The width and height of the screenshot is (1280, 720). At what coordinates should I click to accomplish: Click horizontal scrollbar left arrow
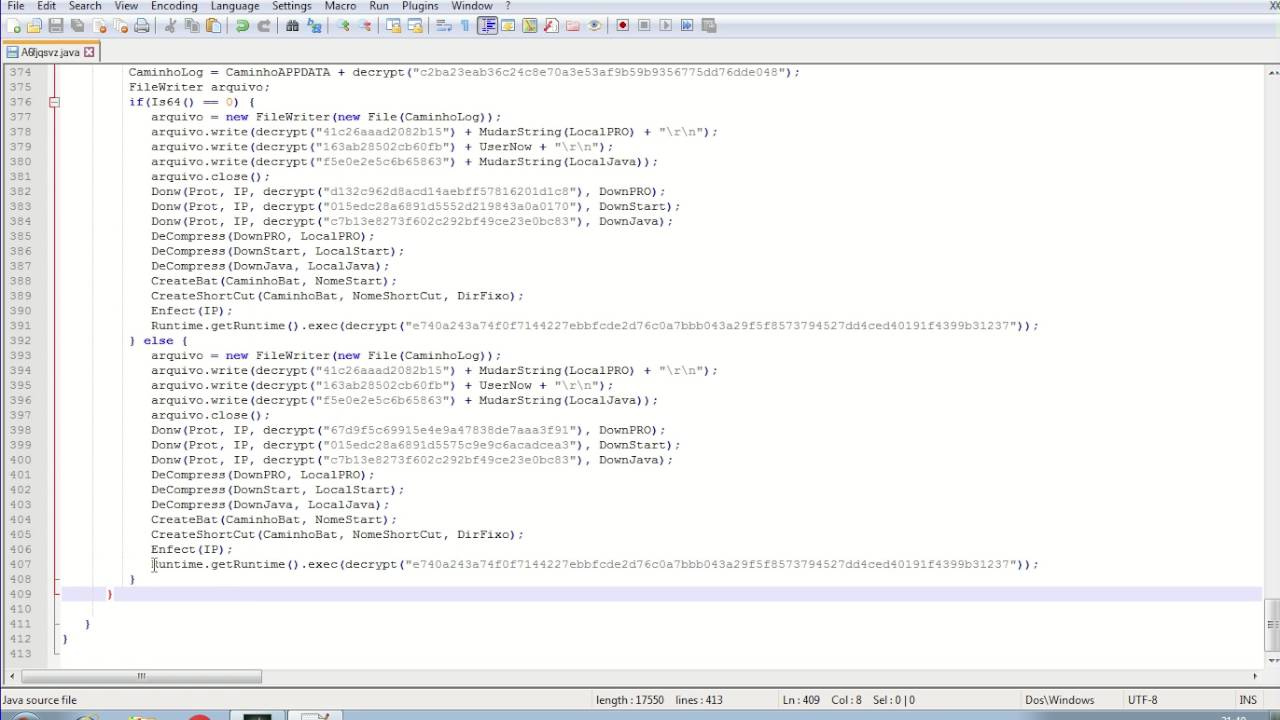11,676
